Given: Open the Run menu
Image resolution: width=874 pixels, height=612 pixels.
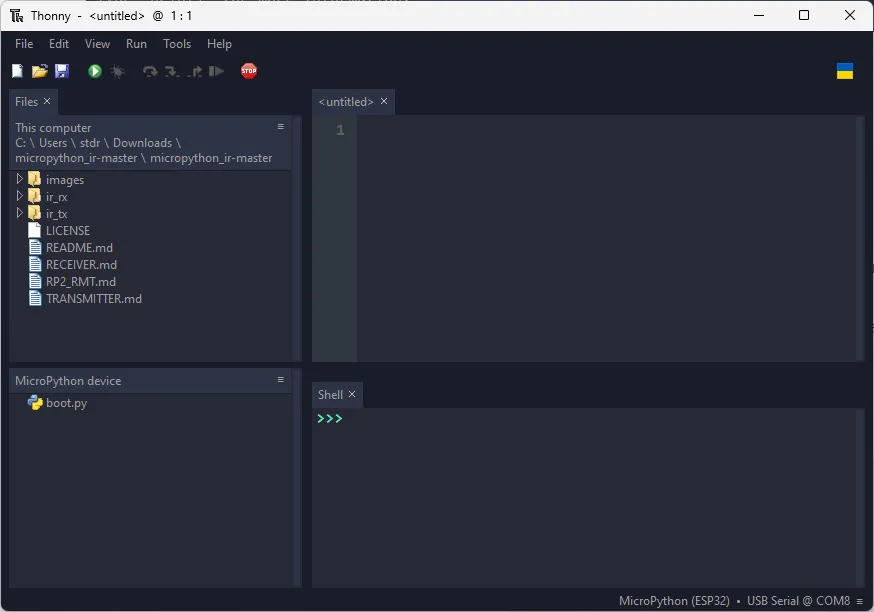Looking at the screenshot, I should pos(136,44).
